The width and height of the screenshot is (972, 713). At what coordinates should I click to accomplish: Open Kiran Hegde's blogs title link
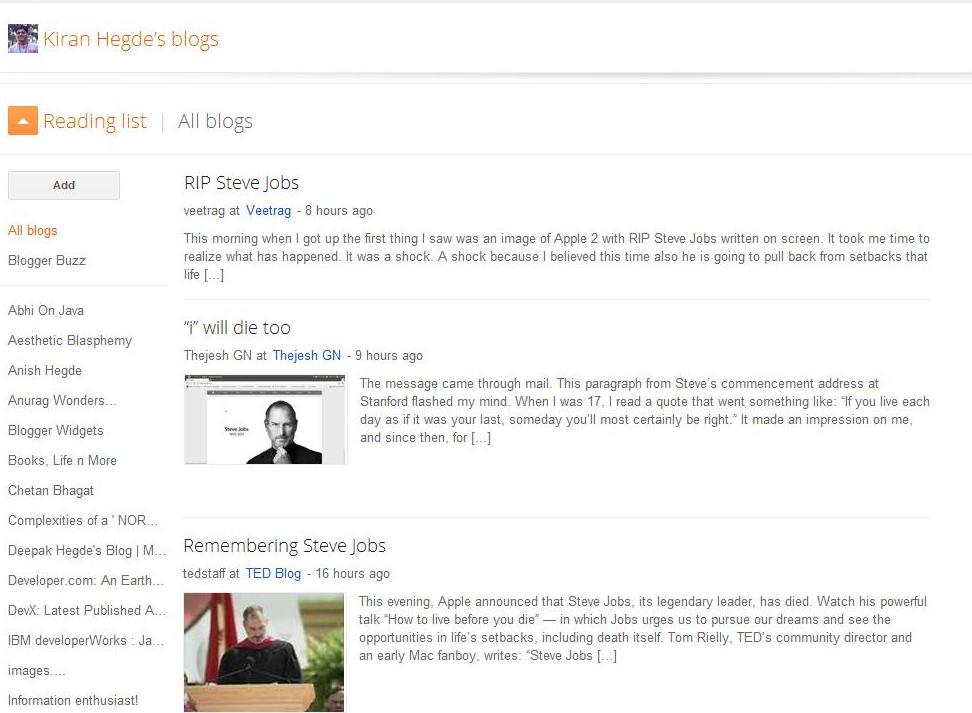tap(131, 39)
